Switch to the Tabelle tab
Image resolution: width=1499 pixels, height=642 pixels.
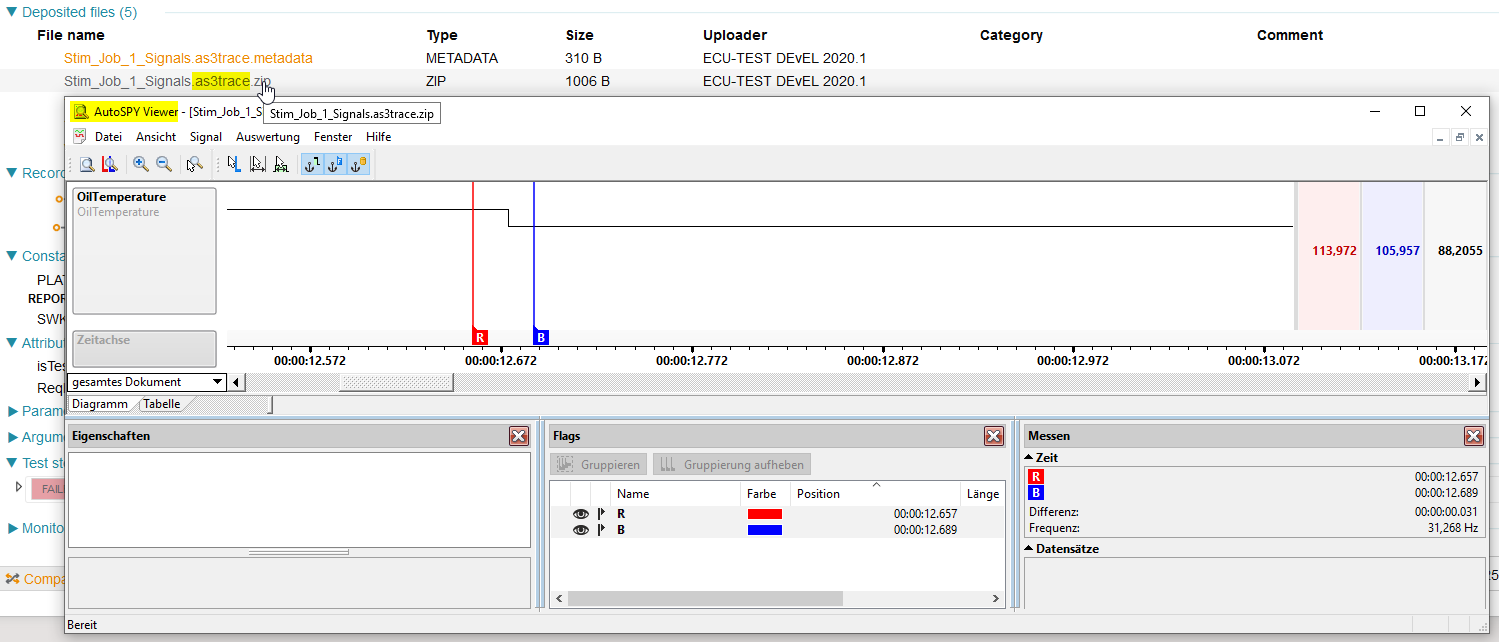point(161,404)
